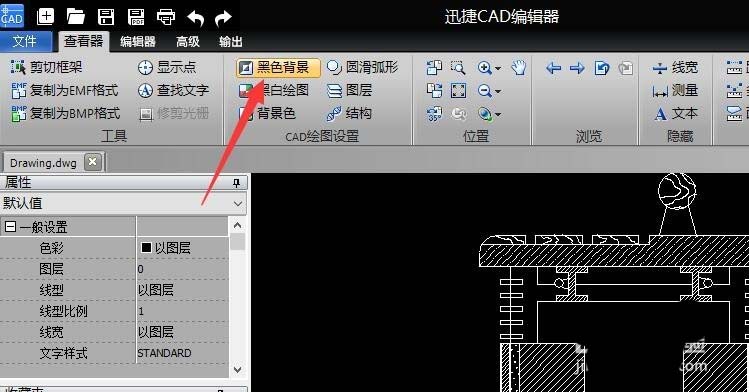749x392 pixels.
Task: Open the 背景色 color picker
Action: [x=267, y=113]
